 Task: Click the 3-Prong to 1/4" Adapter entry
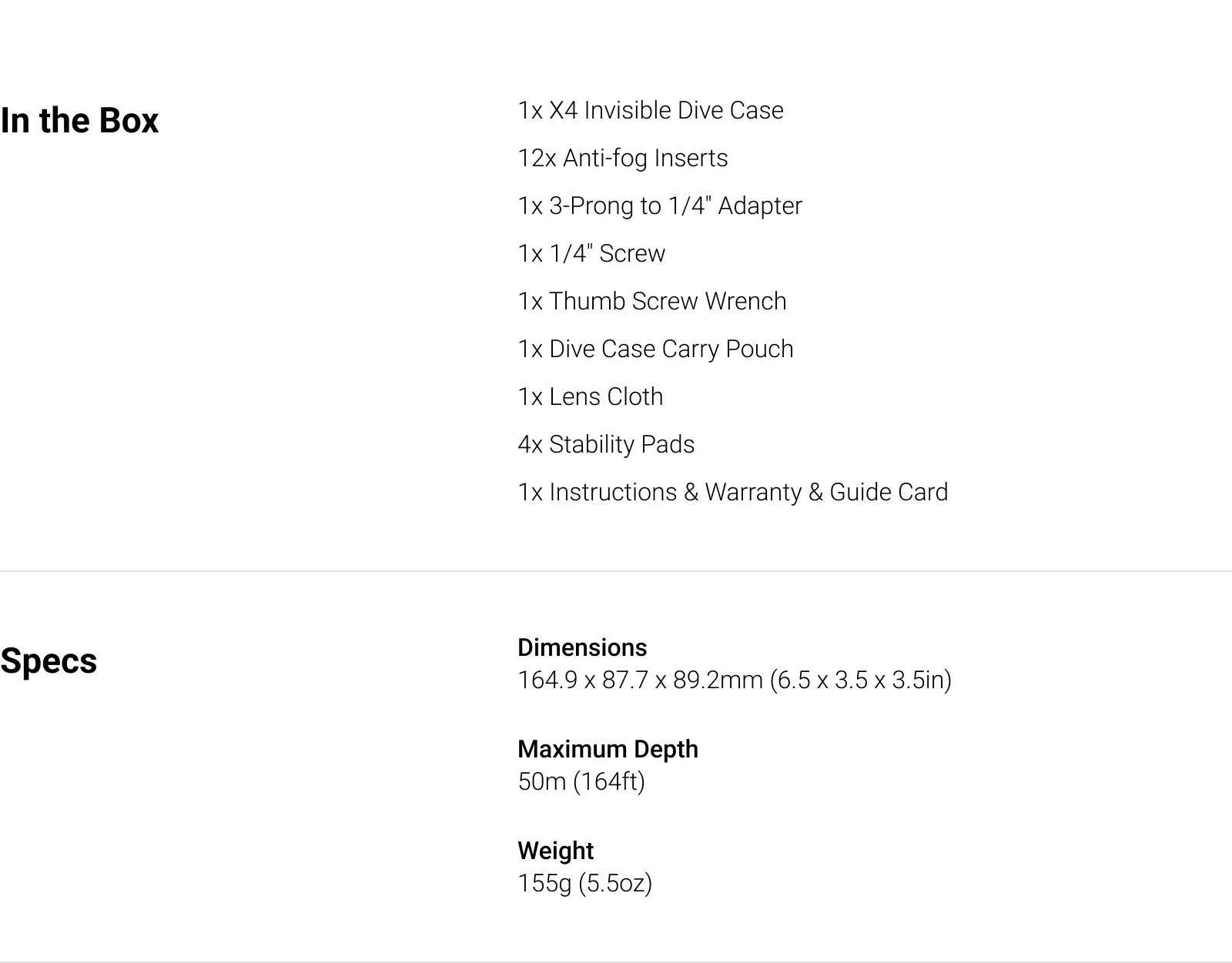[x=660, y=206]
